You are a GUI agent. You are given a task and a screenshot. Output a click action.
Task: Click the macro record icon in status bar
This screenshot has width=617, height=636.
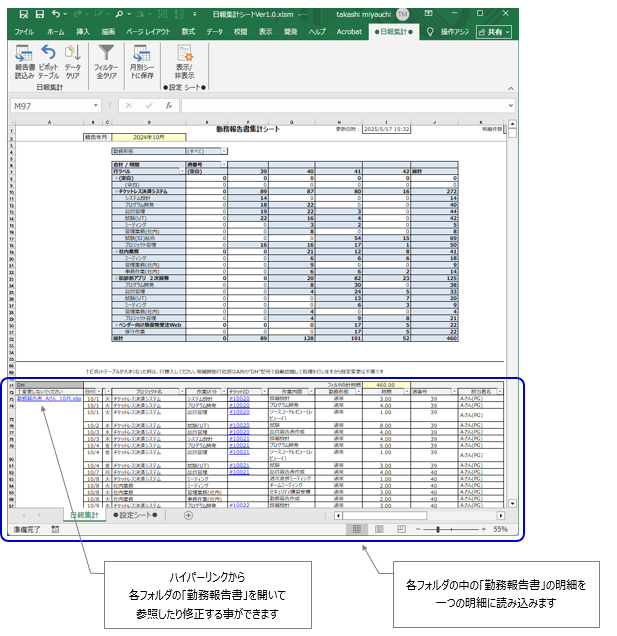55,529
